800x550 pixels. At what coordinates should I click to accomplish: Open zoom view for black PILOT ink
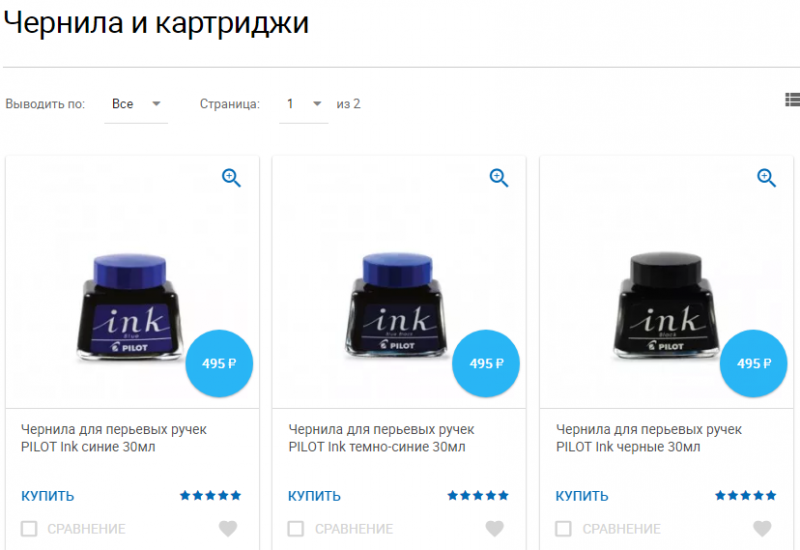[x=766, y=178]
